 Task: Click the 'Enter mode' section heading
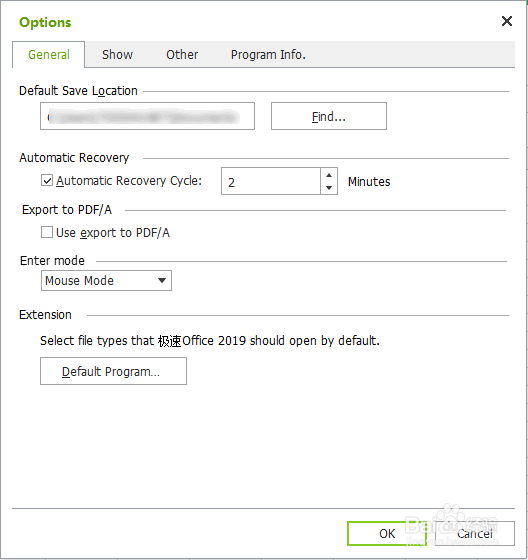(53, 260)
